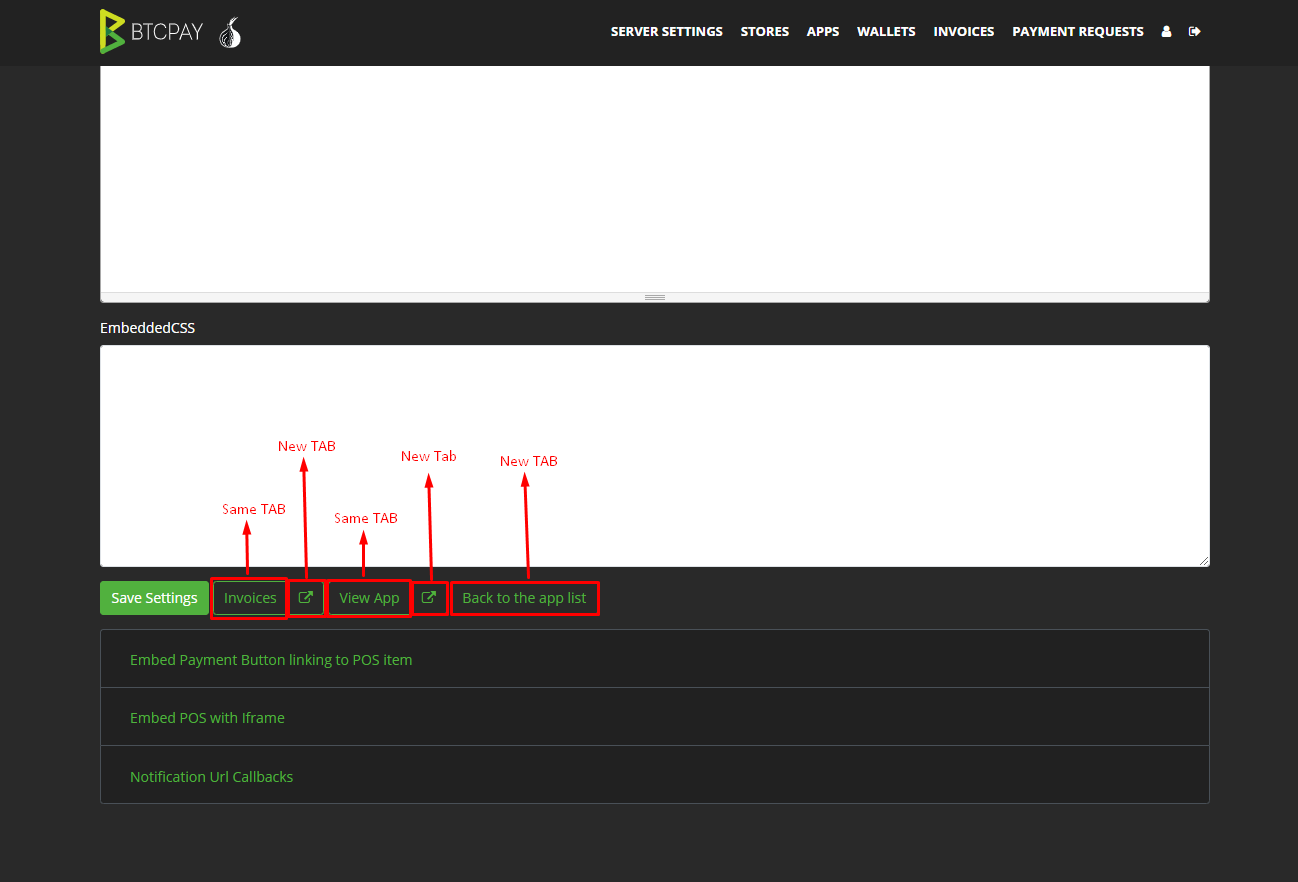Click the Invoices button
The height and width of the screenshot is (882, 1298).
[x=250, y=597]
